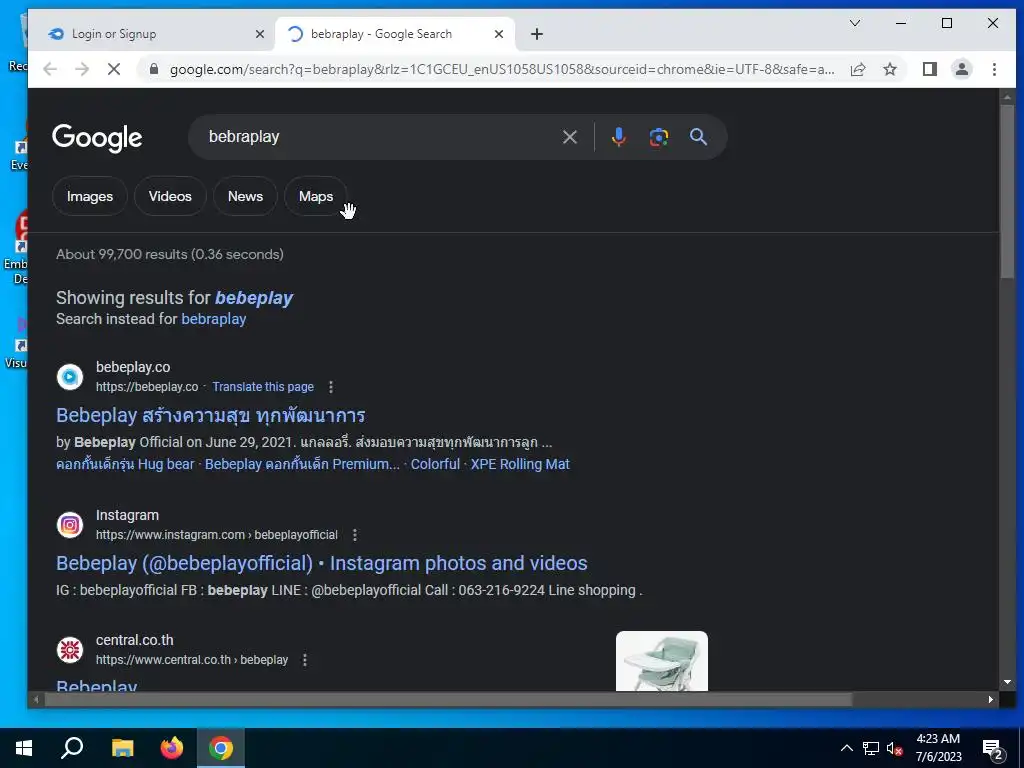Open File Explorer from the taskbar

122,748
